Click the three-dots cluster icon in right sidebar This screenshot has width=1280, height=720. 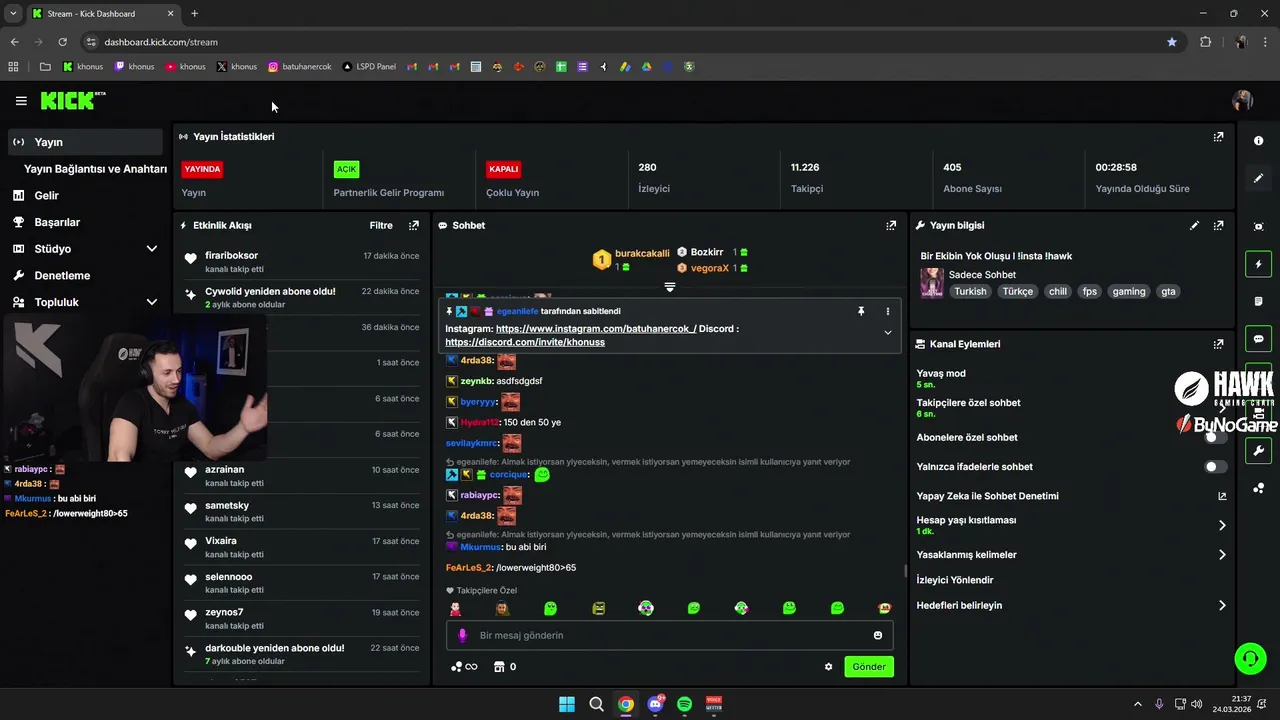(1258, 488)
